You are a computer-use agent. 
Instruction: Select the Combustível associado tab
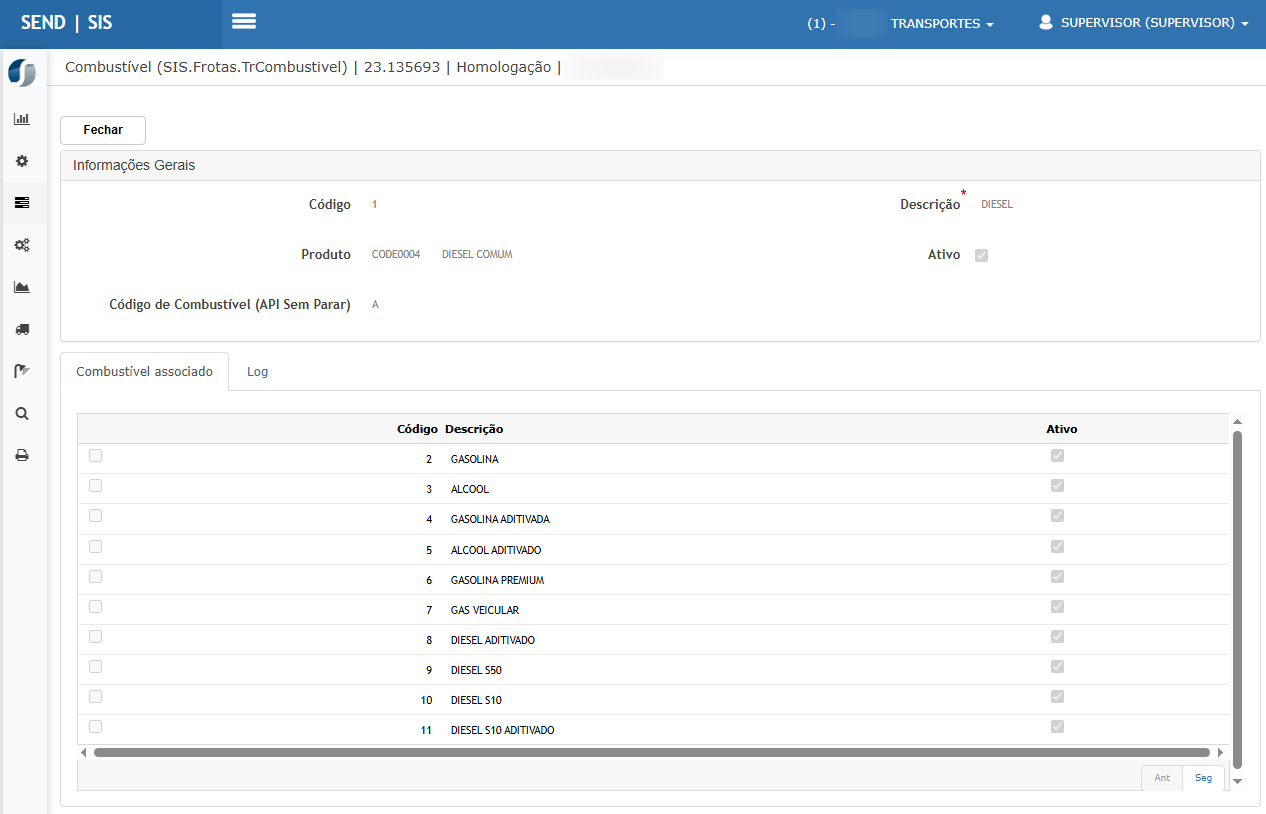pos(145,372)
